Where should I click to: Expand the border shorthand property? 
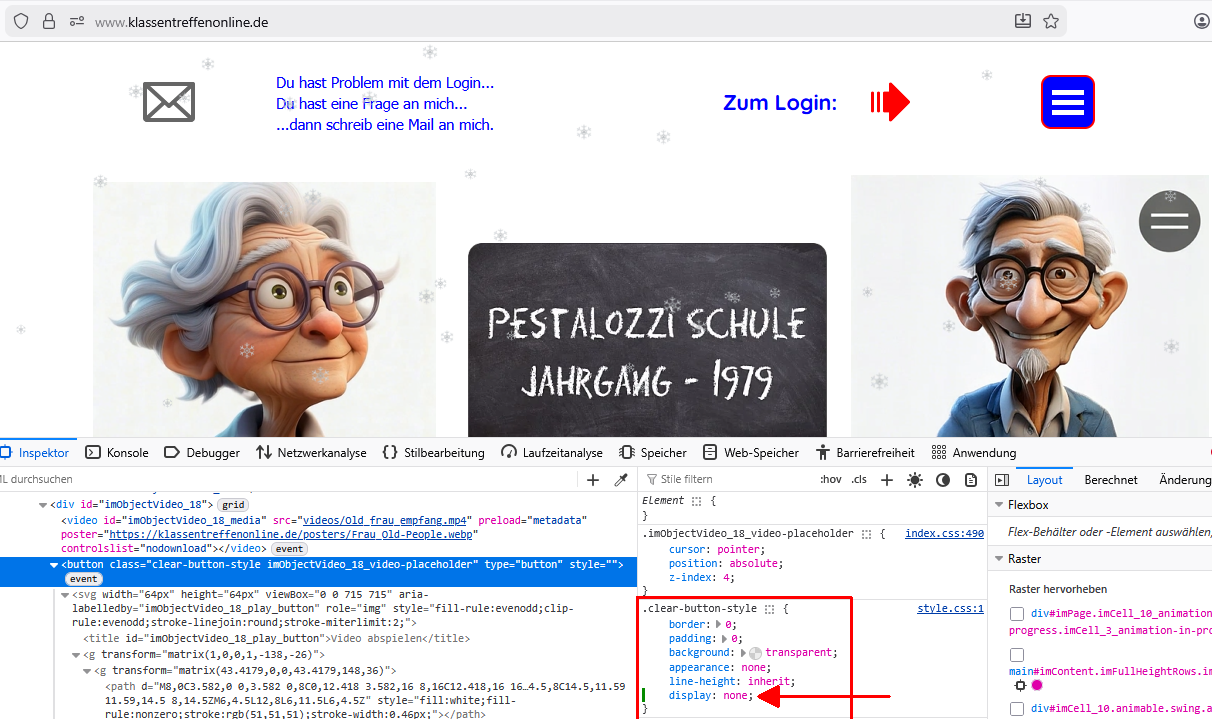coord(719,625)
